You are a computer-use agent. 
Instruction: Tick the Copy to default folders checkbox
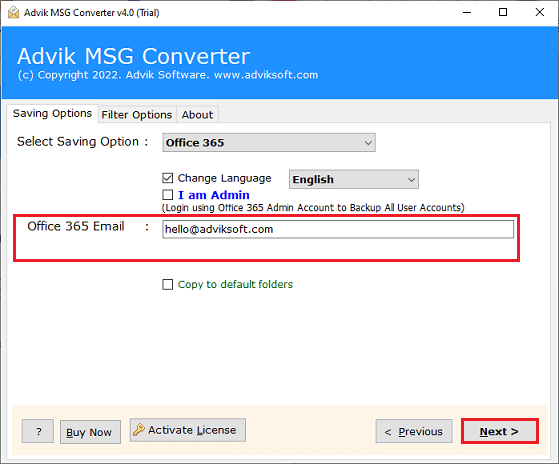tap(168, 284)
